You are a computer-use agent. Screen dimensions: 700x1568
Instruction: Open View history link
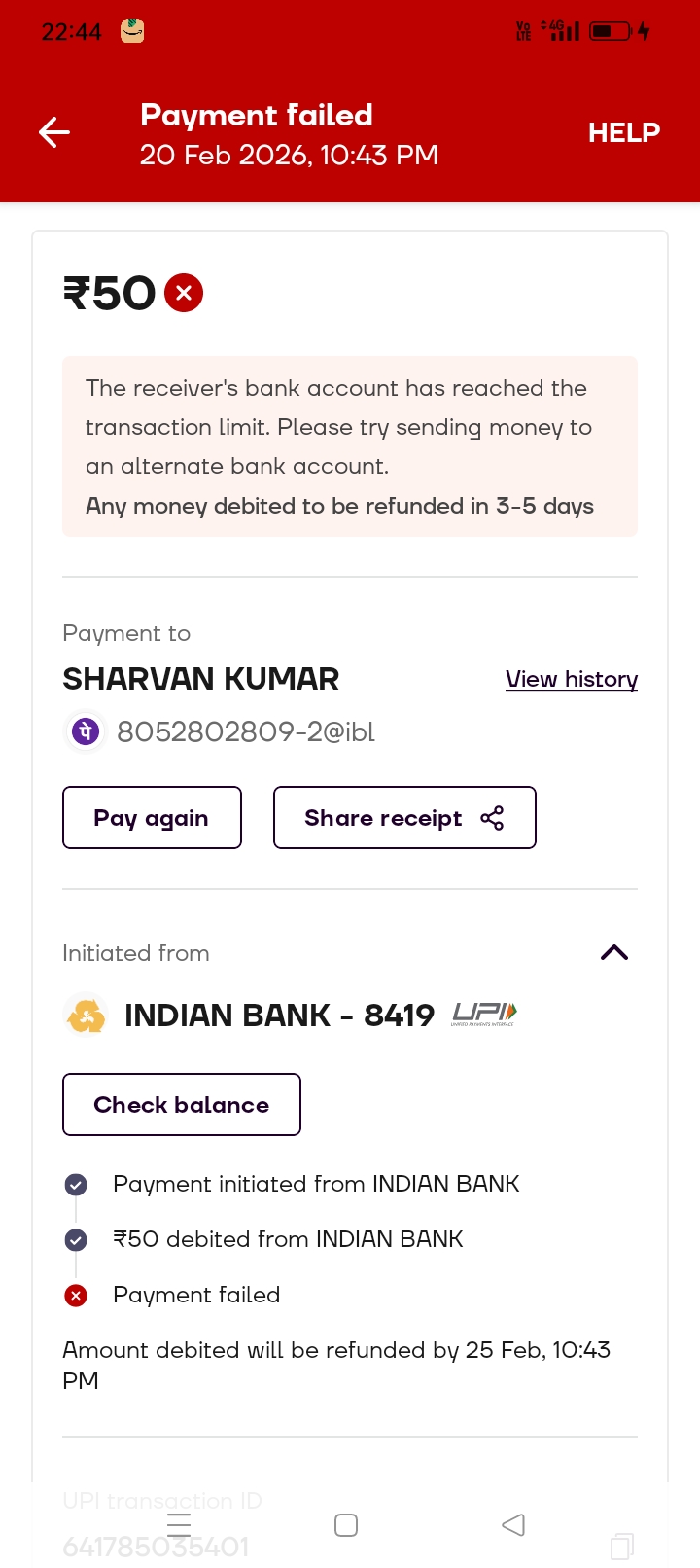(572, 679)
